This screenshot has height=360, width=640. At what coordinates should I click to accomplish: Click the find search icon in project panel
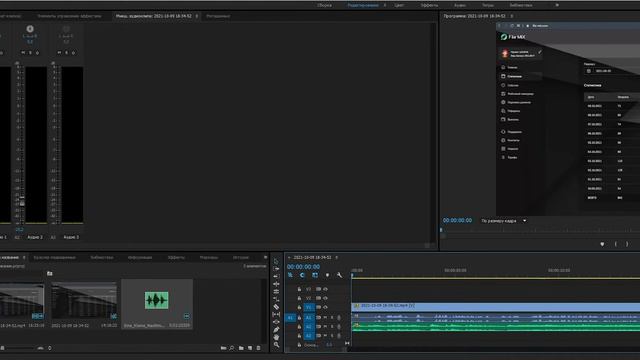pos(232,348)
